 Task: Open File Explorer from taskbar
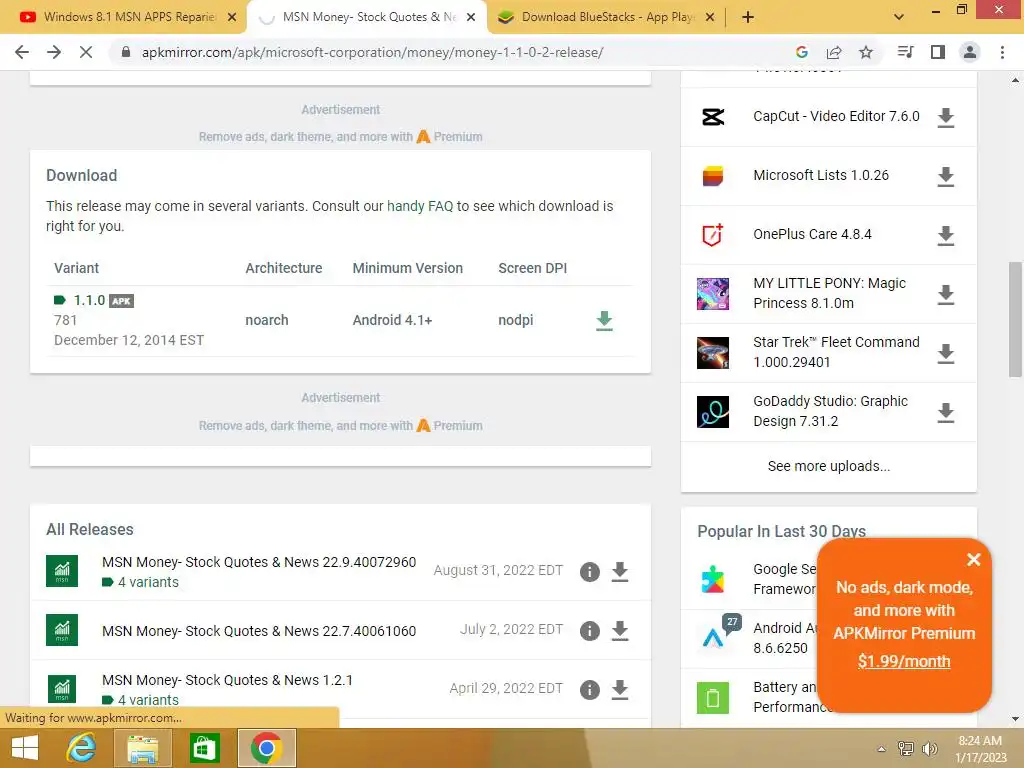pos(142,748)
